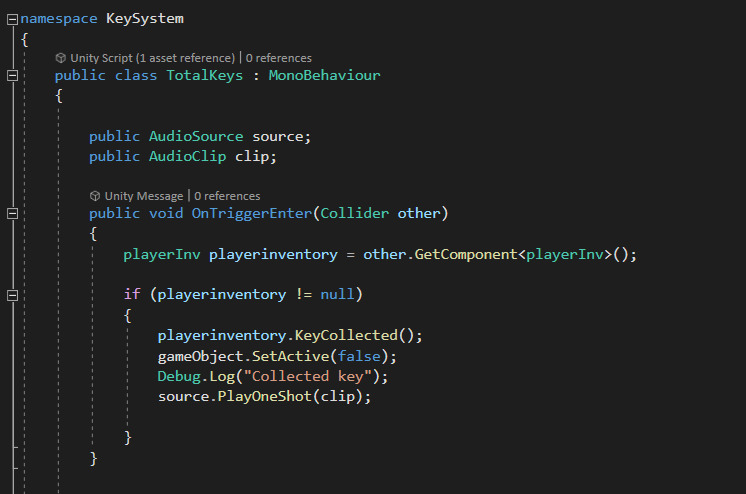The image size is (746, 494).
Task: Click the 'PlayOneShot' call
Action: coord(265,396)
